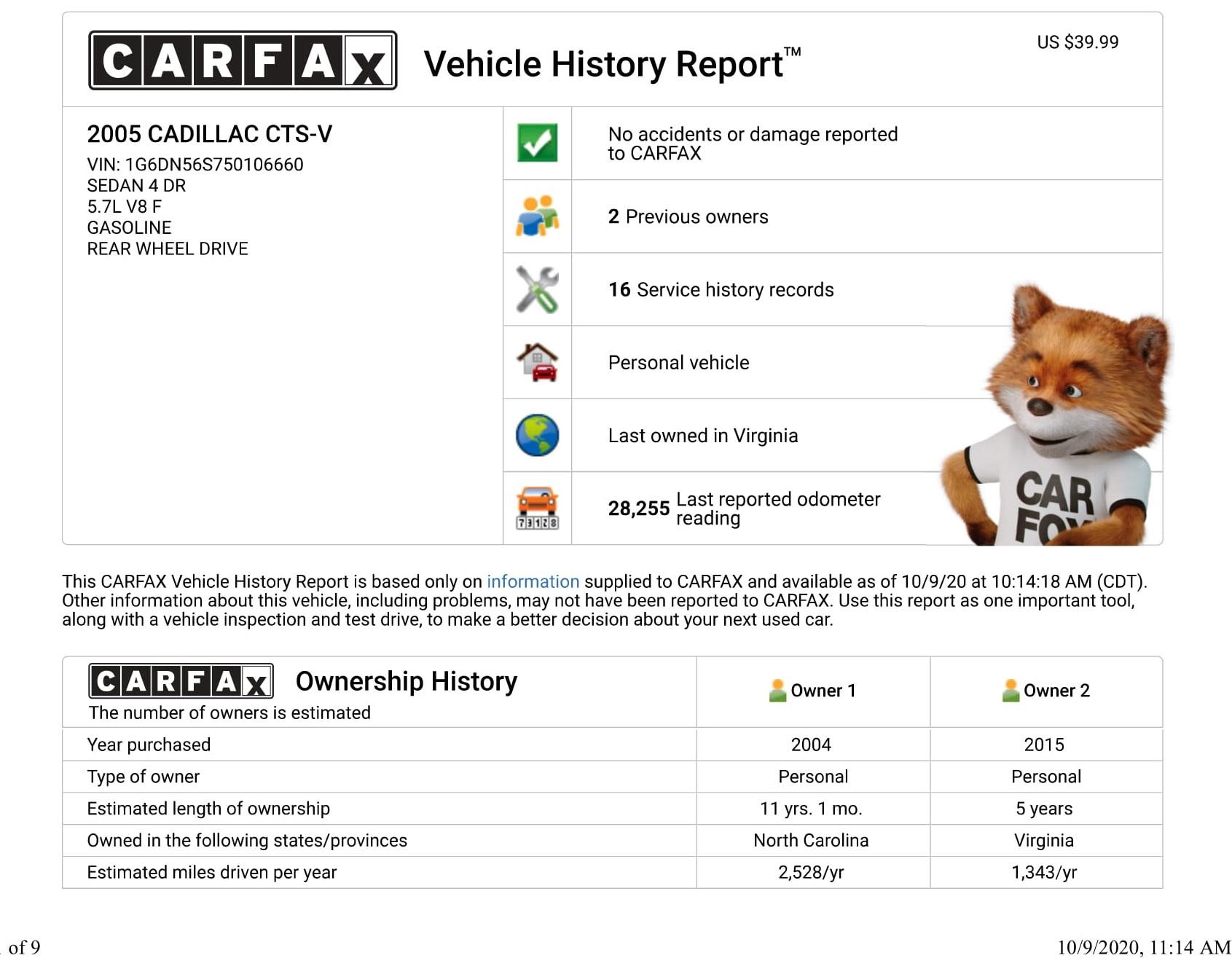Open the blue 'information' link
The width and height of the screenshot is (1232, 958).
coord(533,581)
